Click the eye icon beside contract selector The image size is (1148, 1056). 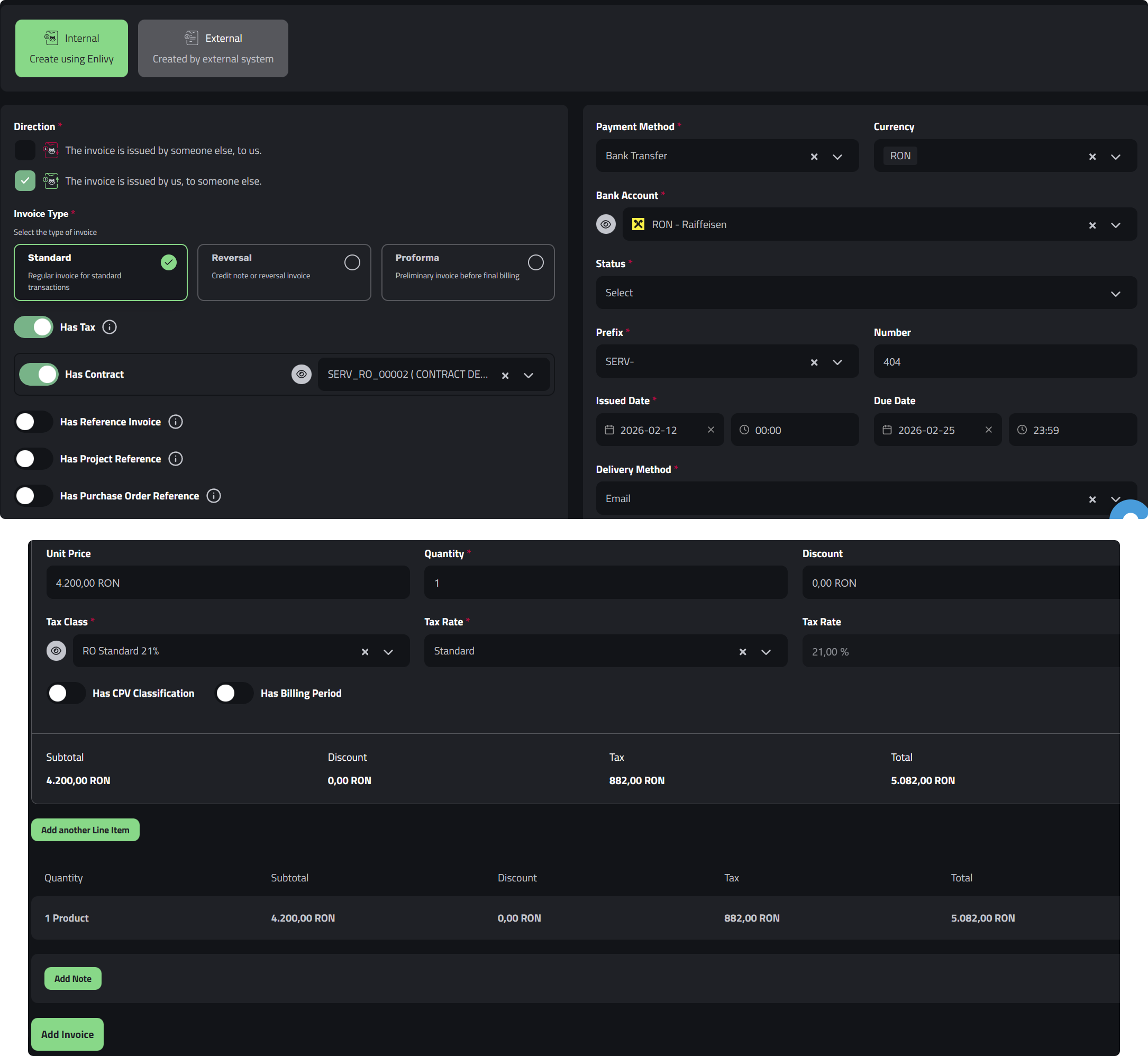[x=301, y=374]
